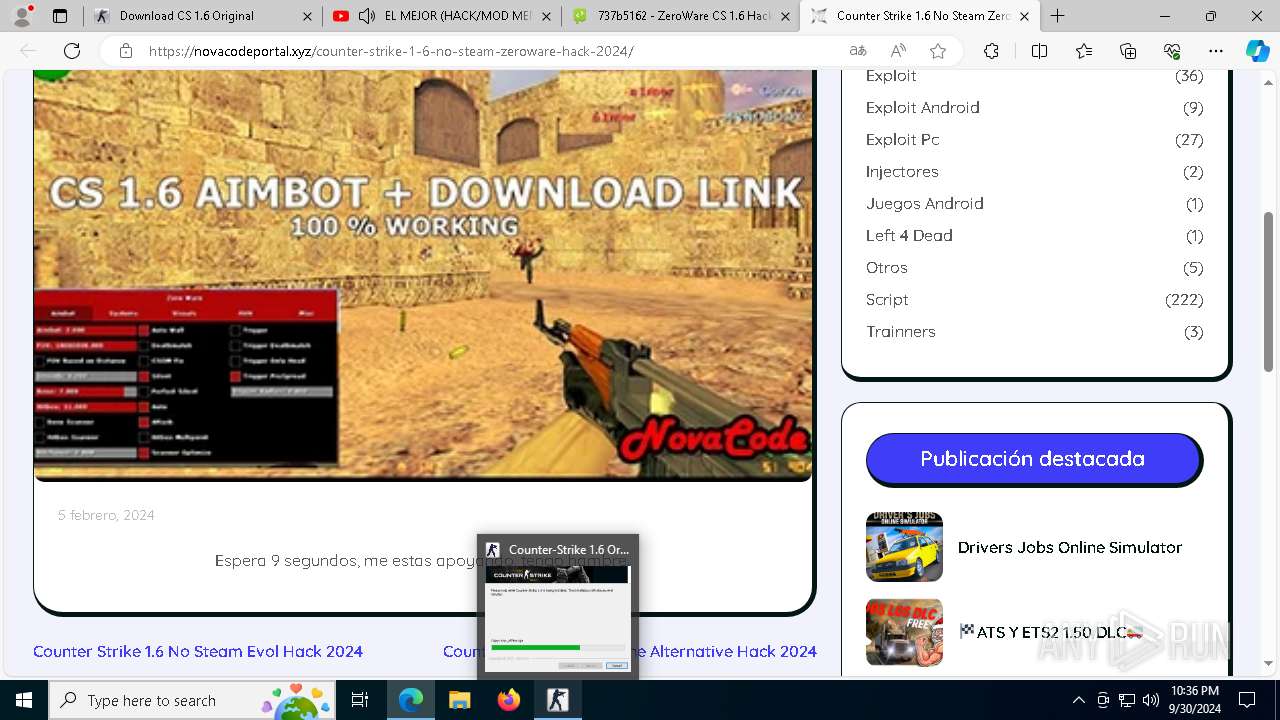Open File Explorer from taskbar
1280x720 pixels.
pyautogui.click(x=459, y=700)
